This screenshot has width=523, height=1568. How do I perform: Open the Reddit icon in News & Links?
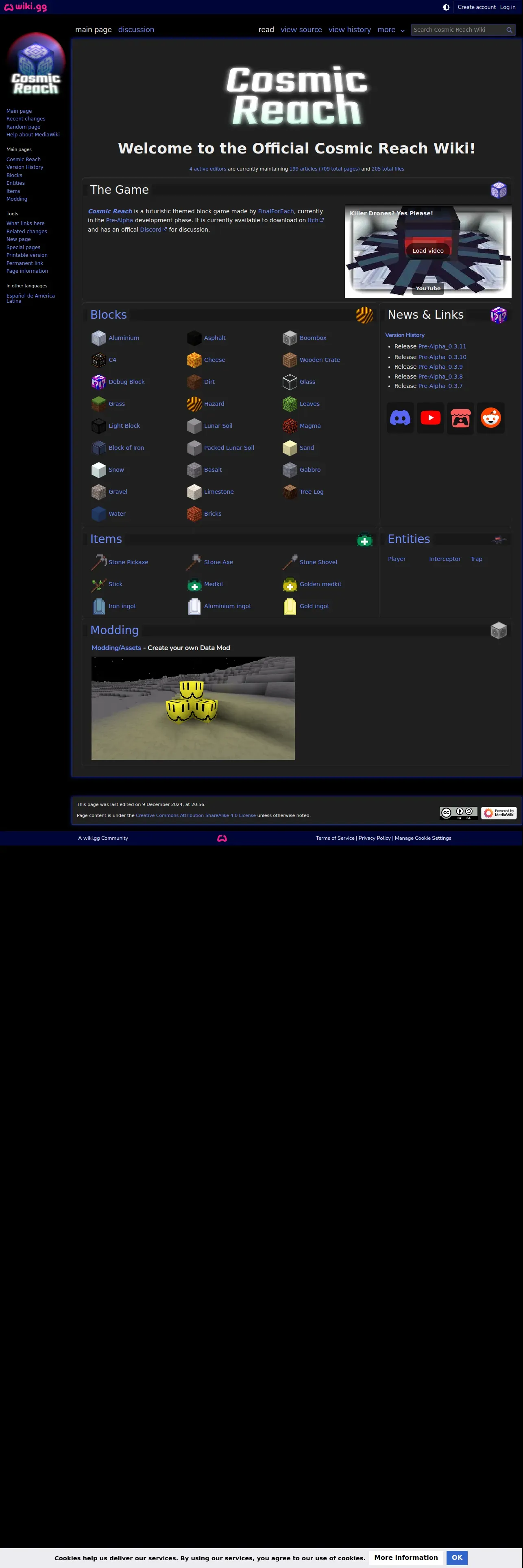click(491, 418)
